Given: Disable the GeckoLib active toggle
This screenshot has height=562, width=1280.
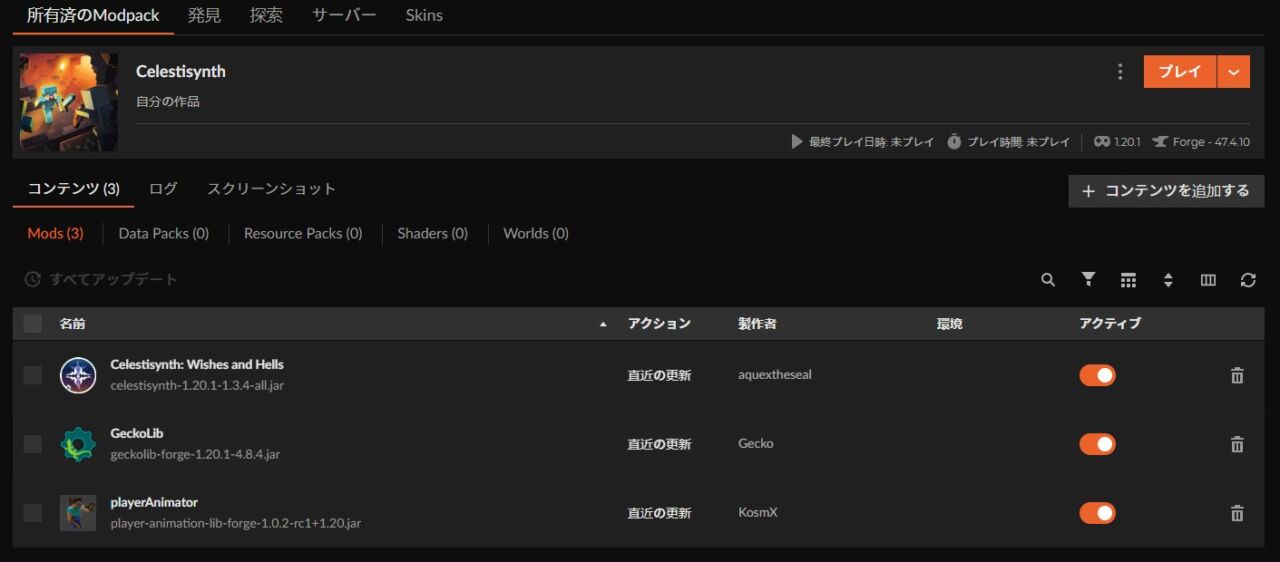Looking at the screenshot, I should pos(1097,444).
